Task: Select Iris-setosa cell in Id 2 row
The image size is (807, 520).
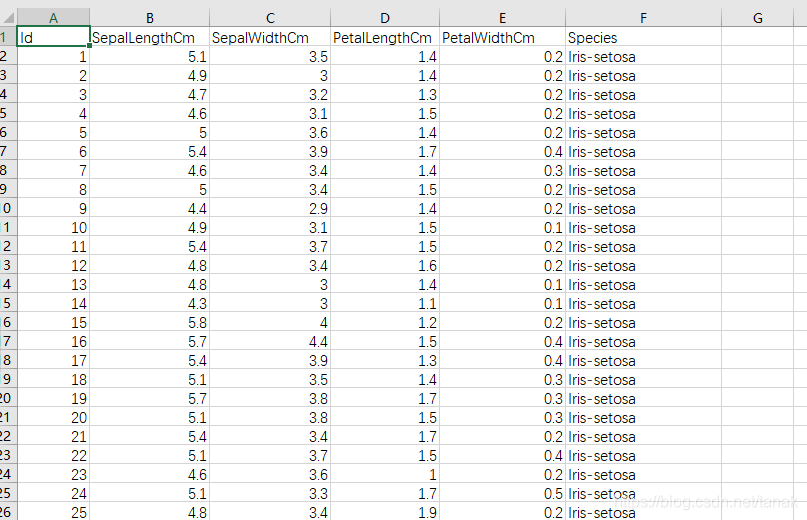Action: (x=643, y=75)
